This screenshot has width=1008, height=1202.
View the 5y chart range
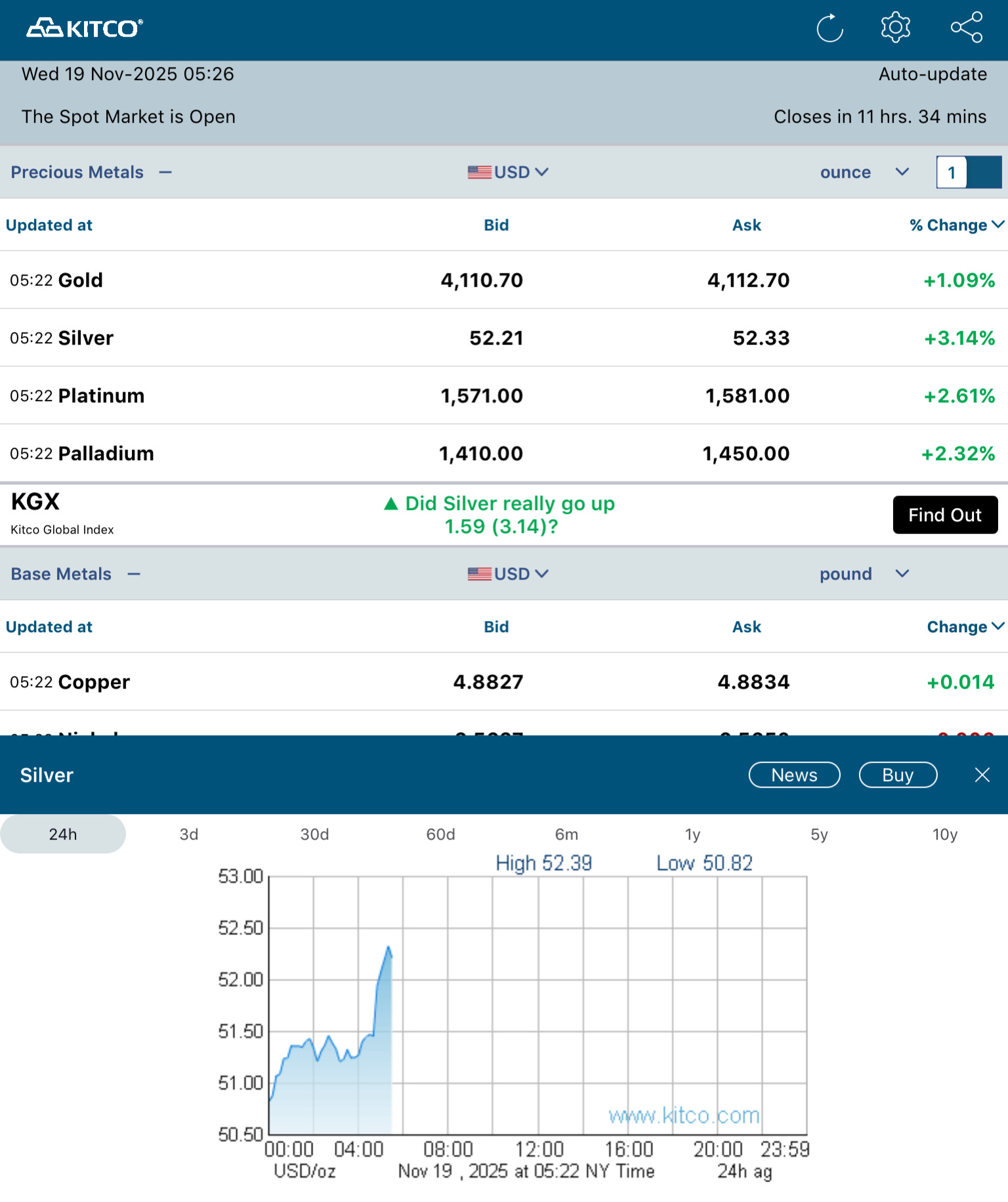819,834
